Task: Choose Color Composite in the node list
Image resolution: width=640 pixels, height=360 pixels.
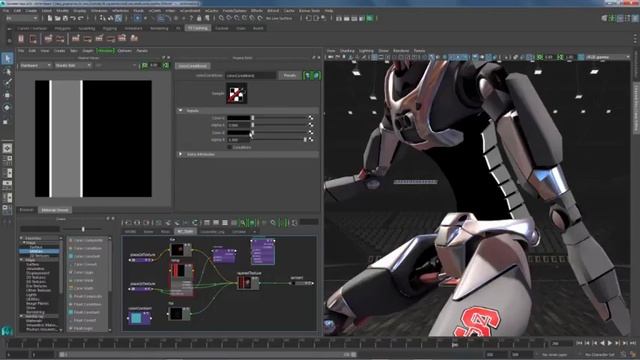Action: pos(88,240)
